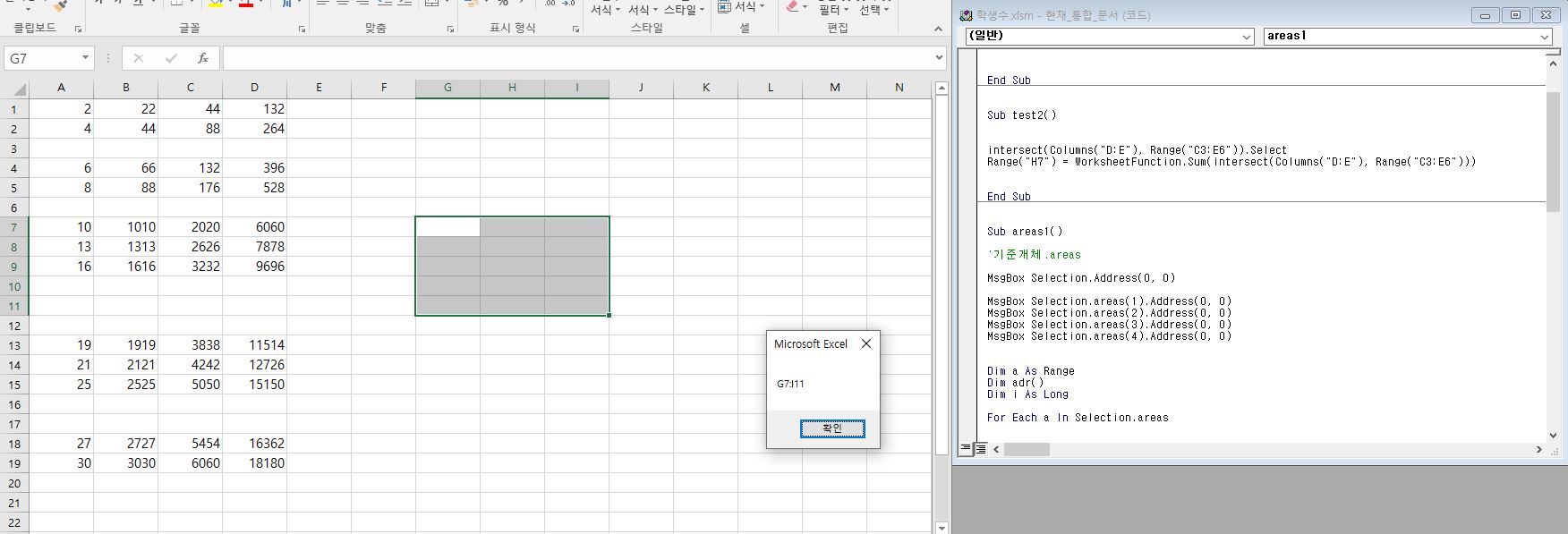Open the areas1 procedure dropdown

(1545, 37)
